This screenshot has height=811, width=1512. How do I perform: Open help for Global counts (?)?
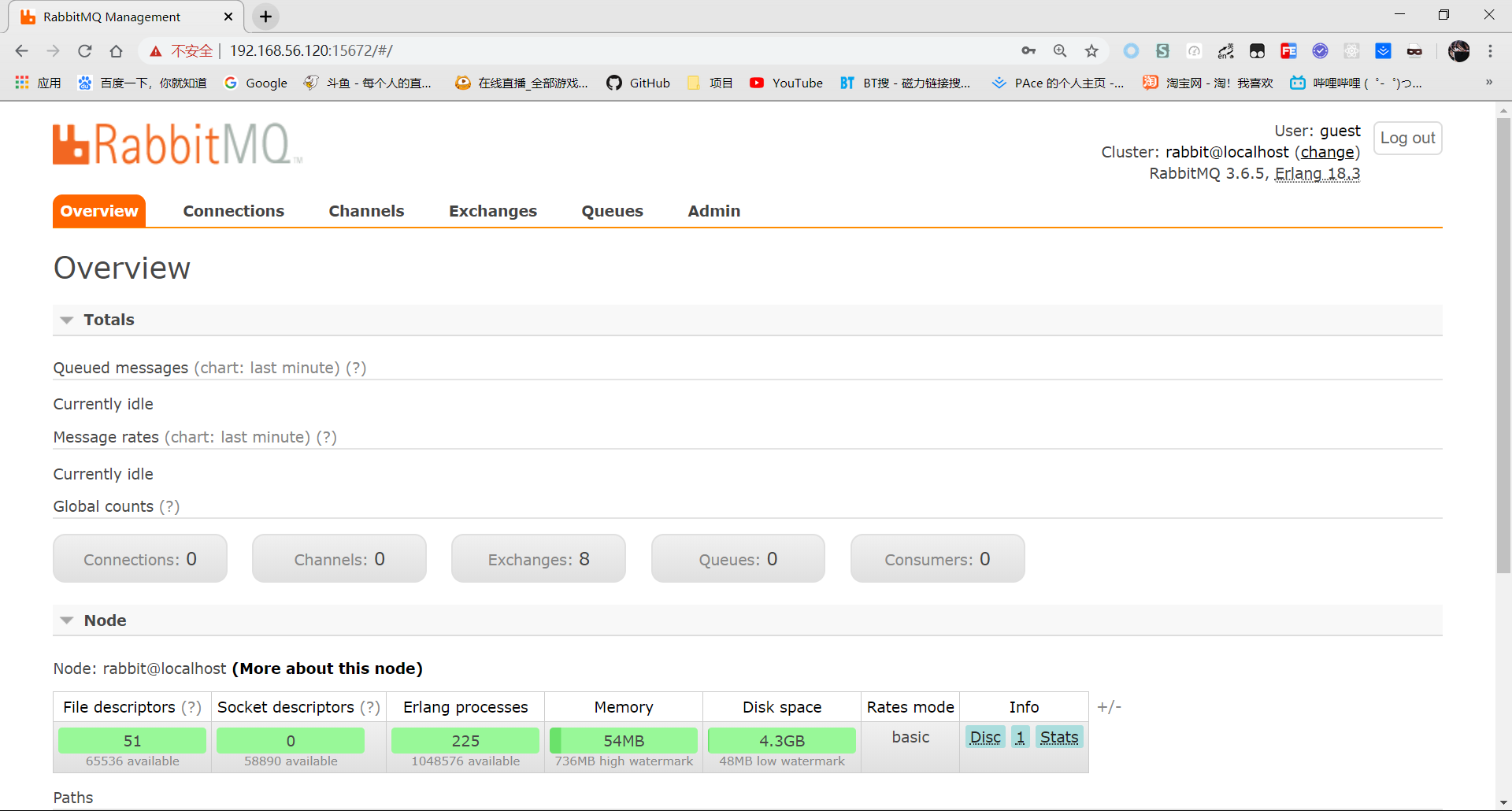point(169,506)
